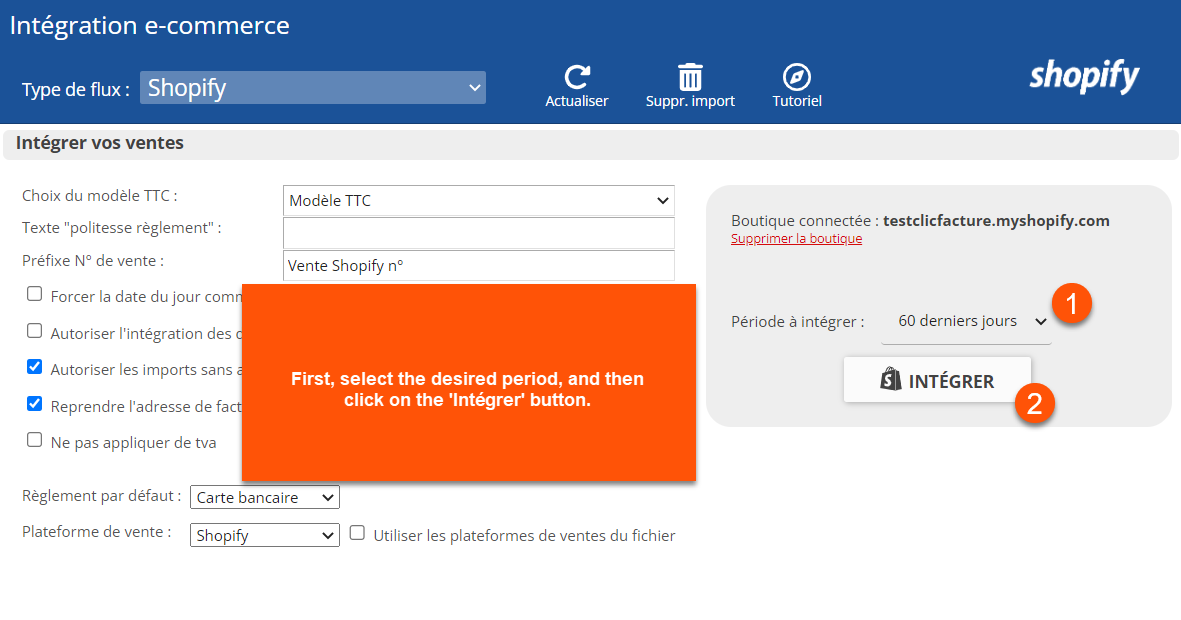Uncheck Reprendre l'adresse de fact checkbox
Screen dimensions: 1181x620
pos(35,404)
